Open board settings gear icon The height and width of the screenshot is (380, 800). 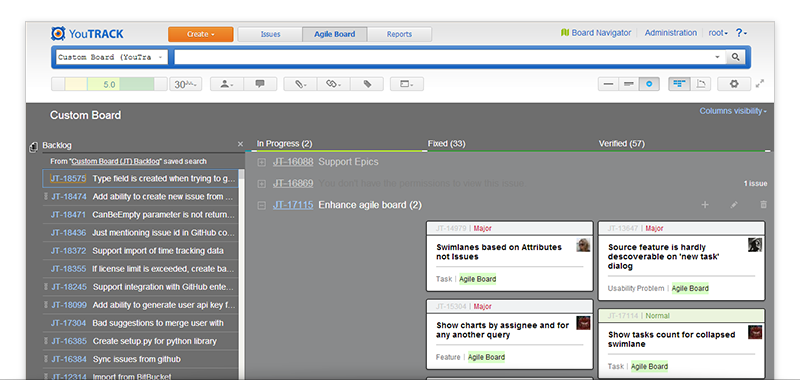point(734,84)
